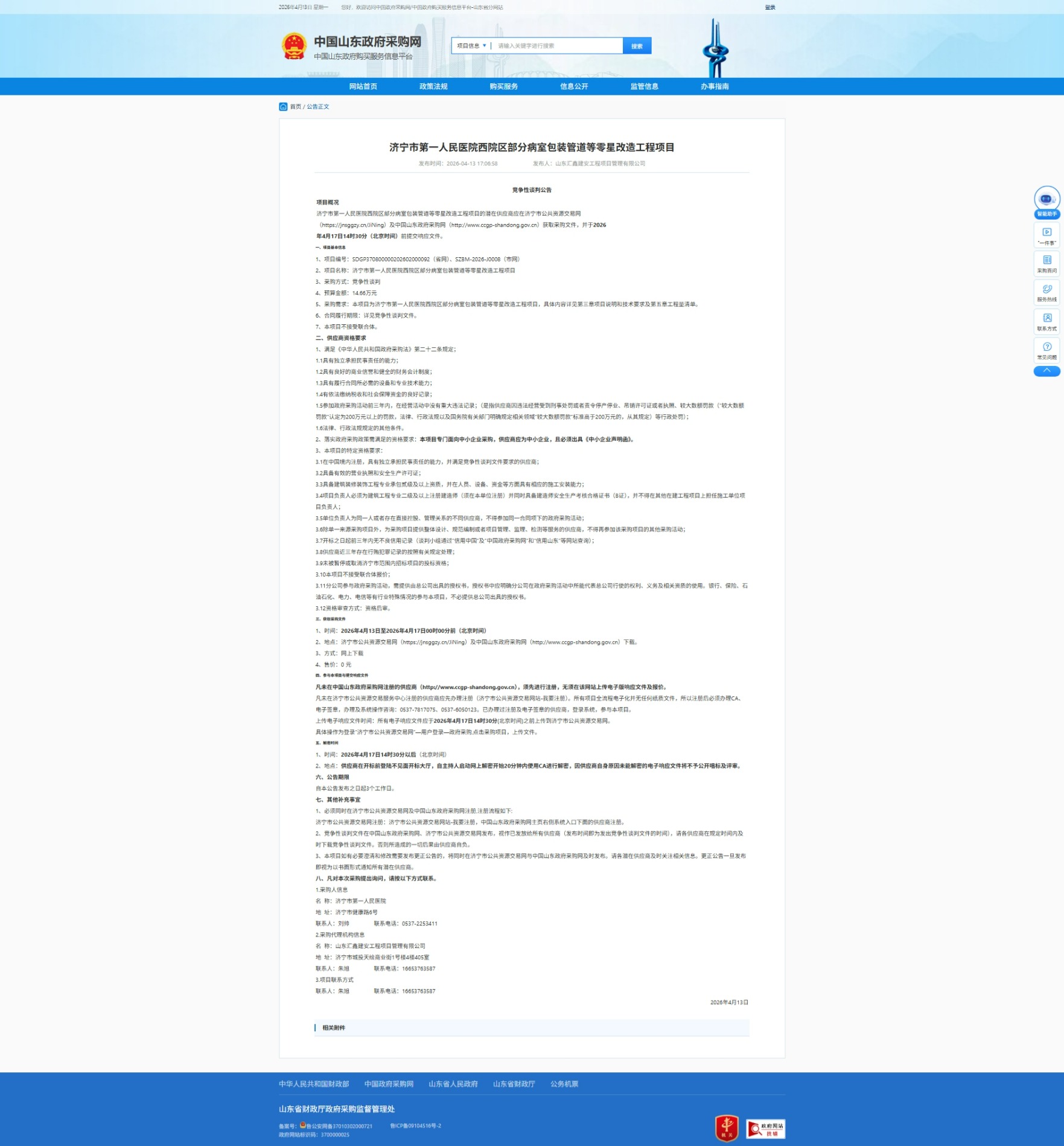The width and height of the screenshot is (1064, 1146).
Task: Click the 登录 login link
Action: 769,7
